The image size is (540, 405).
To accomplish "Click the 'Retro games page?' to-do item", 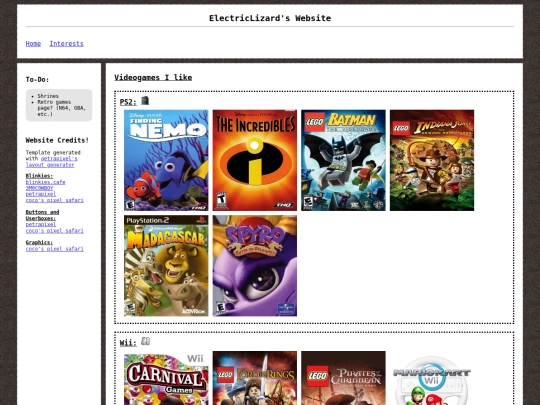I will (x=61, y=108).
